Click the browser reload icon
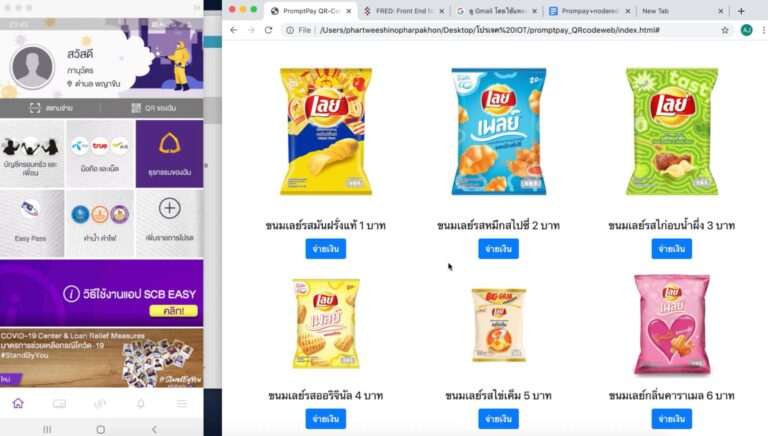768x436 pixels. (x=268, y=30)
